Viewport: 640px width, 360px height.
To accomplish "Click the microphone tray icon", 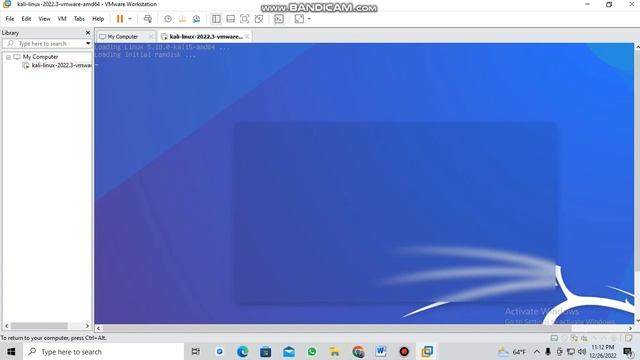I will [548, 351].
